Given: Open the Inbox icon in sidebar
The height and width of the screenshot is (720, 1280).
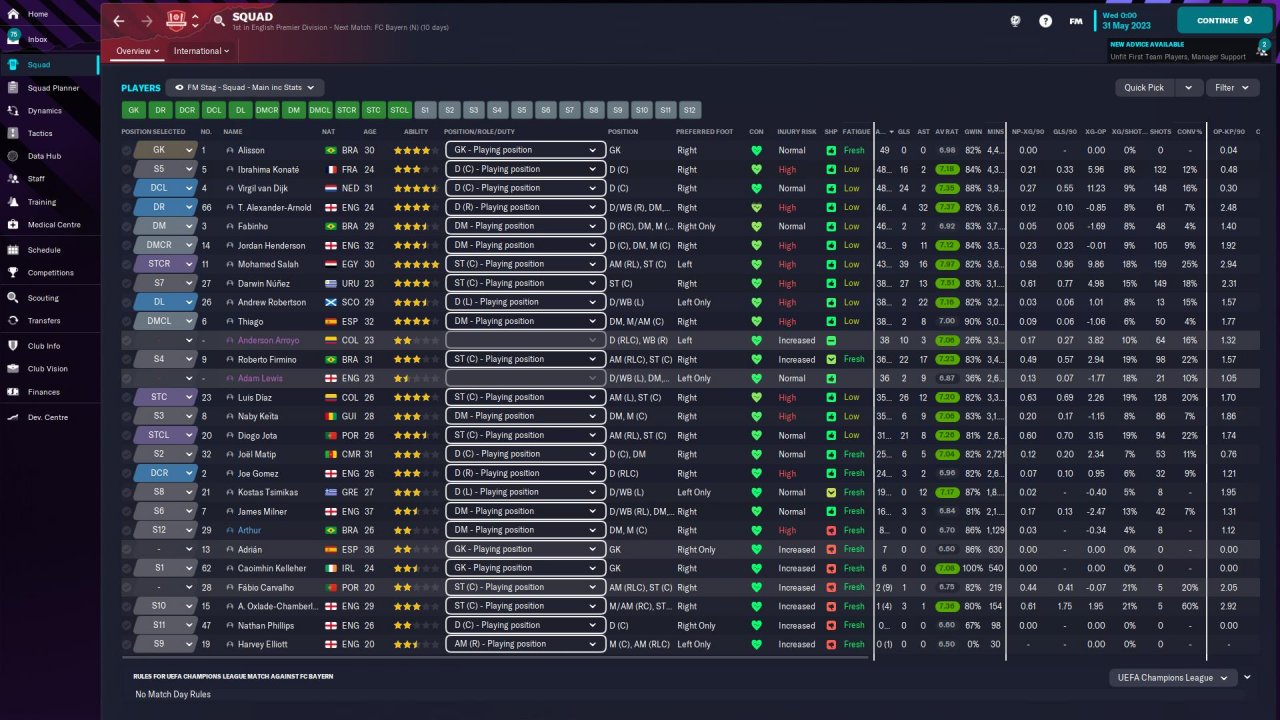Looking at the screenshot, I should [x=14, y=39].
